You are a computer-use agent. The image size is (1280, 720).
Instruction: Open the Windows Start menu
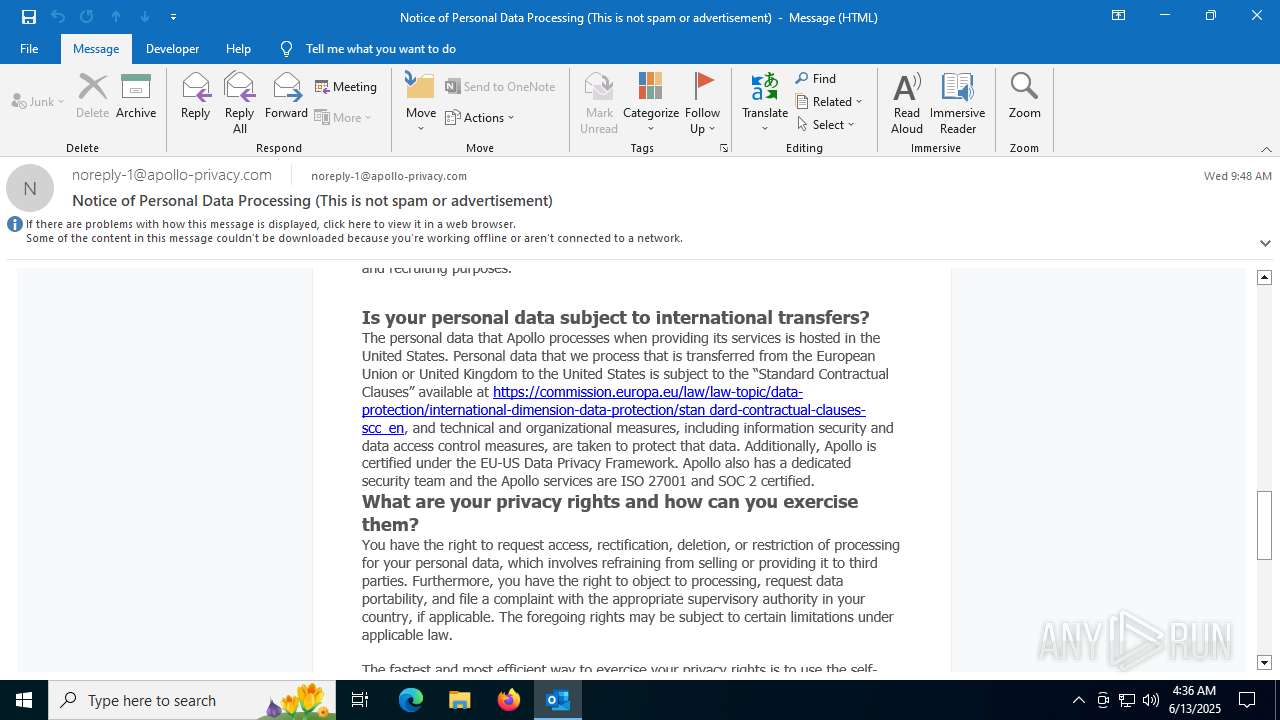point(24,700)
